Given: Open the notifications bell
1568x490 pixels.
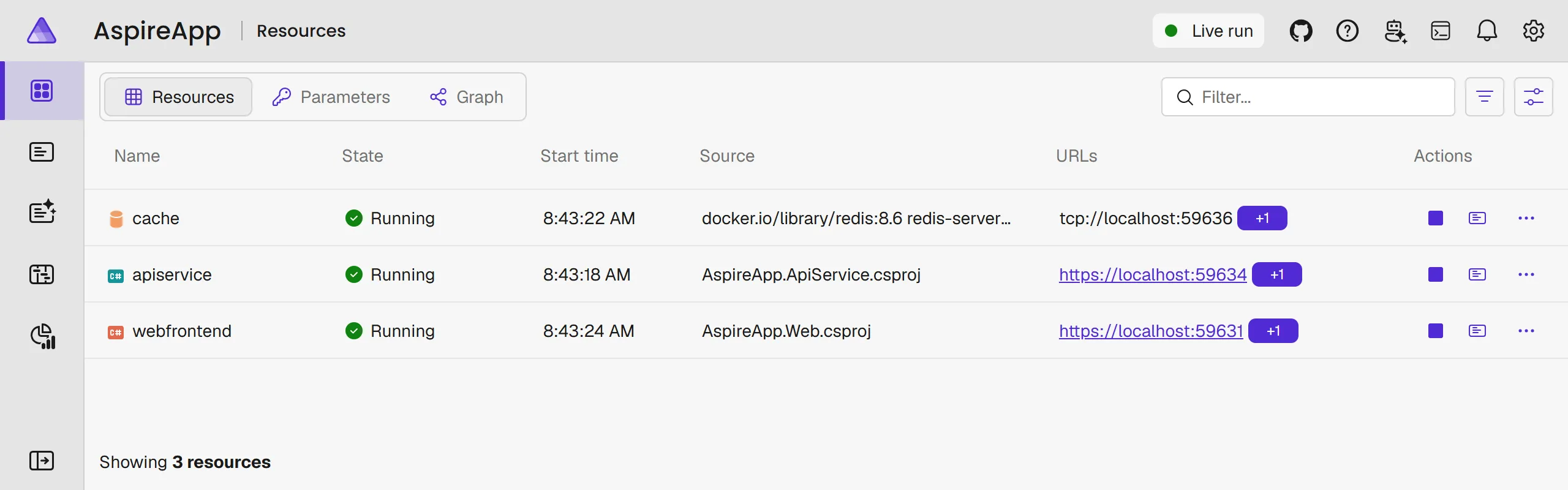Looking at the screenshot, I should coord(1487,31).
